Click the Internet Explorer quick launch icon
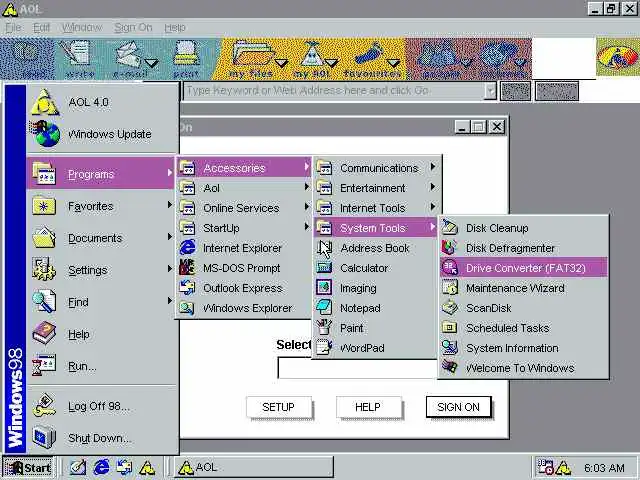Image resolution: width=640 pixels, height=480 pixels. 101,467
